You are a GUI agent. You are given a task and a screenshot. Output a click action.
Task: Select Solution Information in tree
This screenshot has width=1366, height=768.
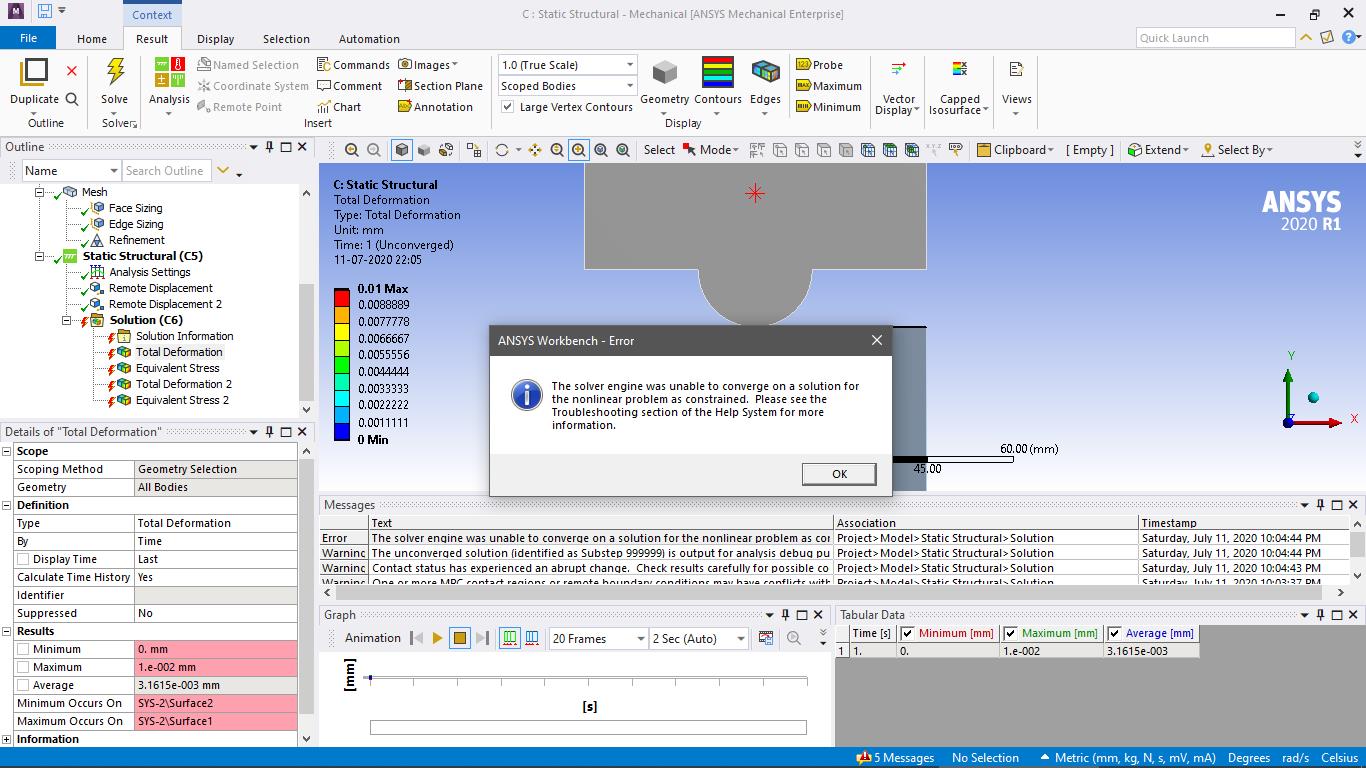coord(184,336)
